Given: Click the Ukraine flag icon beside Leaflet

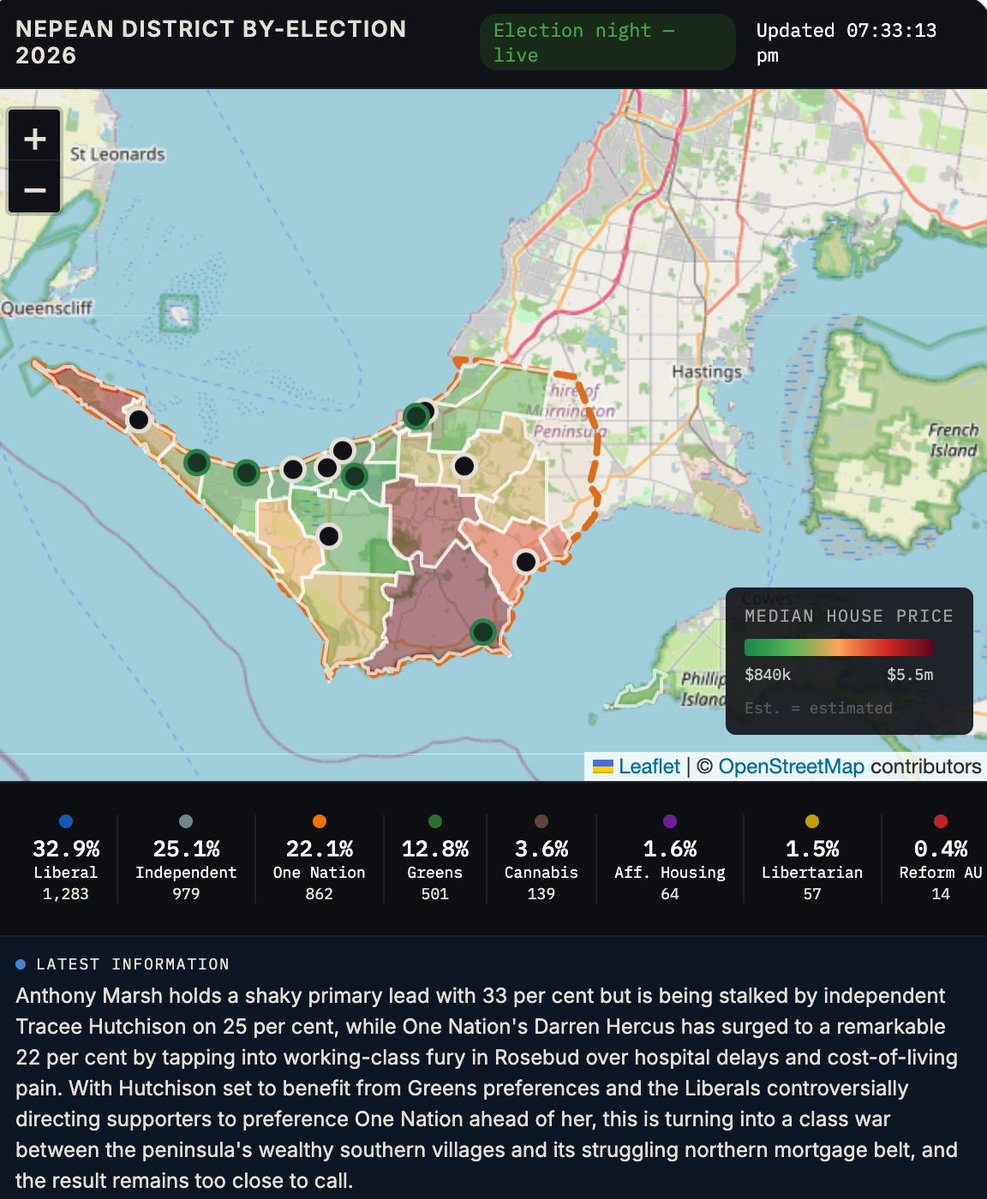Looking at the screenshot, I should pos(602,766).
